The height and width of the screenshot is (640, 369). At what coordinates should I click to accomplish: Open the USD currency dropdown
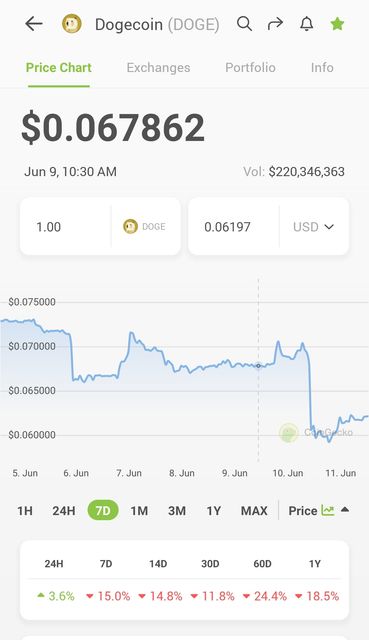point(313,227)
